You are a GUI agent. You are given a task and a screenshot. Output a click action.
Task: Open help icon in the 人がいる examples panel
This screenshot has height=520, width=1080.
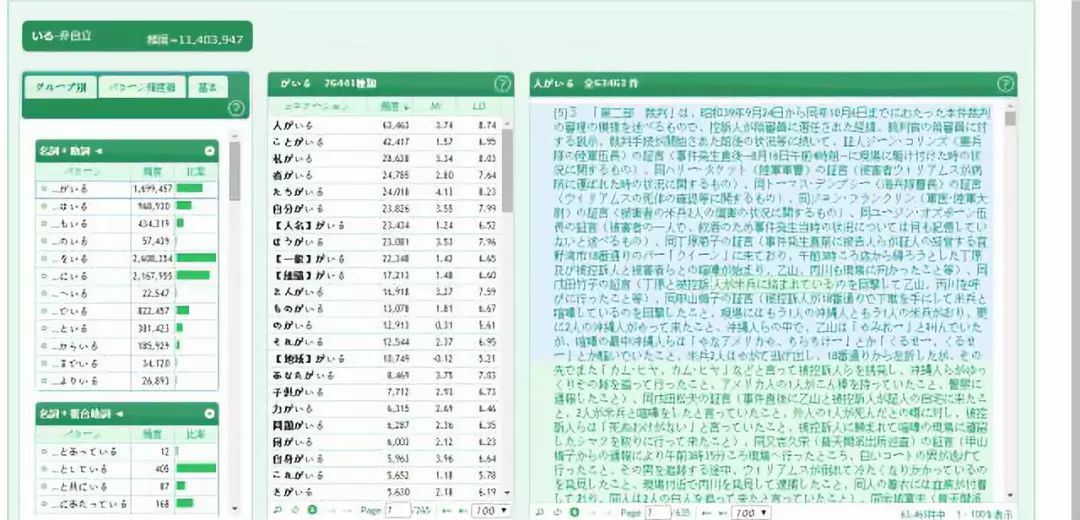point(1005,84)
